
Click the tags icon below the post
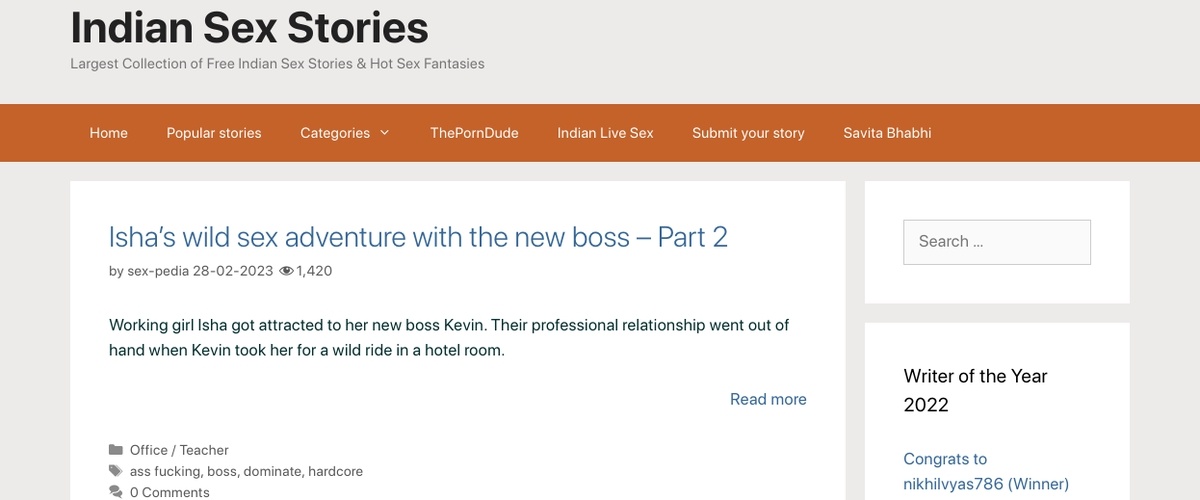point(116,471)
